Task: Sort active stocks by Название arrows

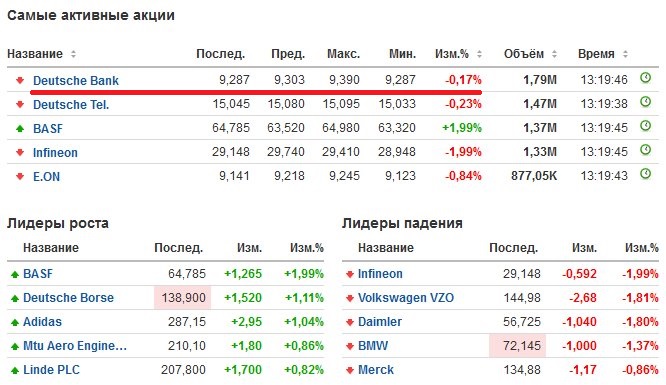Action: (x=73, y=54)
